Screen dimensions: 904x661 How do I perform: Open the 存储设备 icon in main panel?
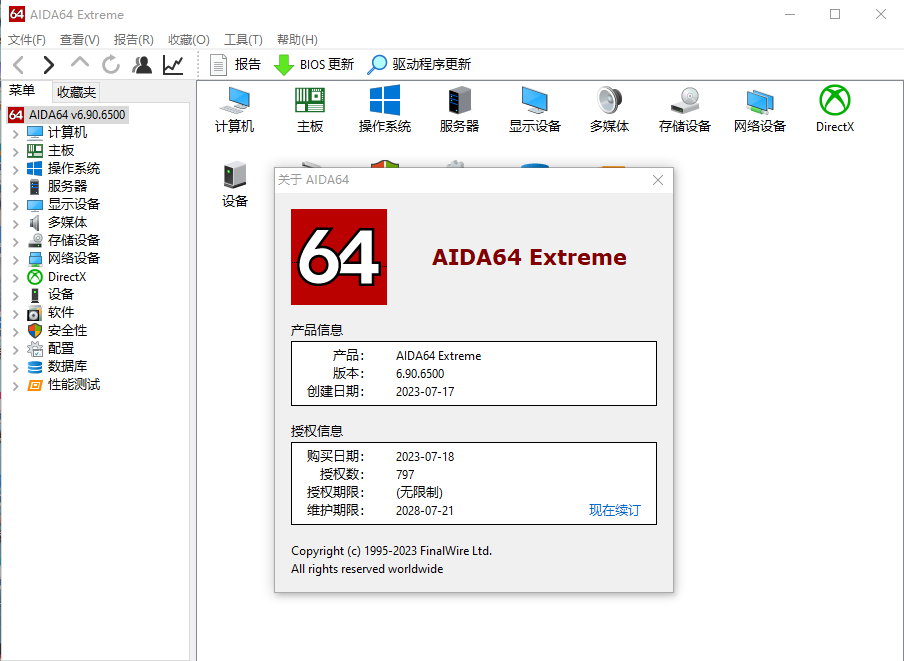[x=685, y=110]
